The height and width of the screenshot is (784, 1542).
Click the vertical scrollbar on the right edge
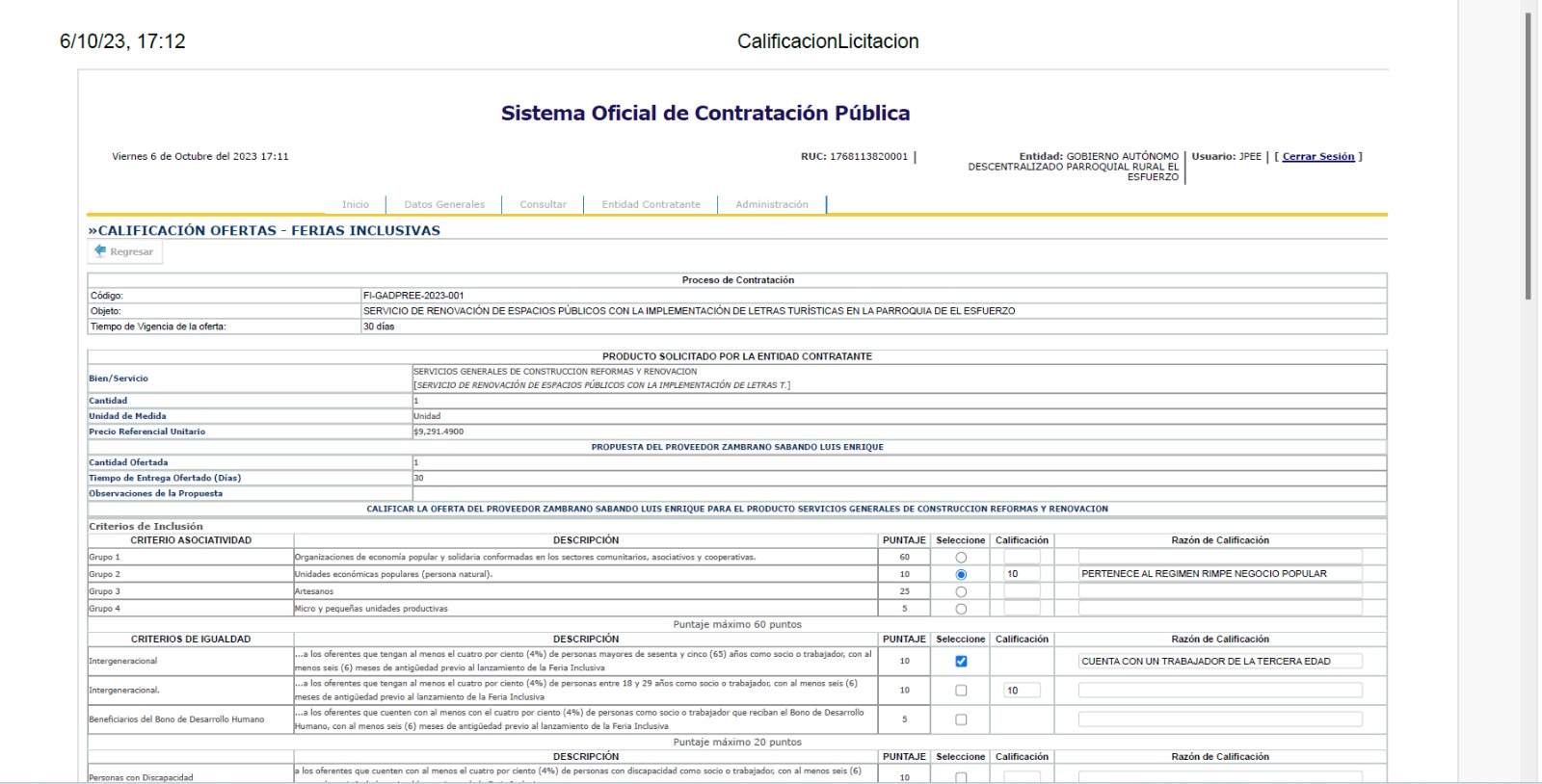pyautogui.click(x=1528, y=154)
